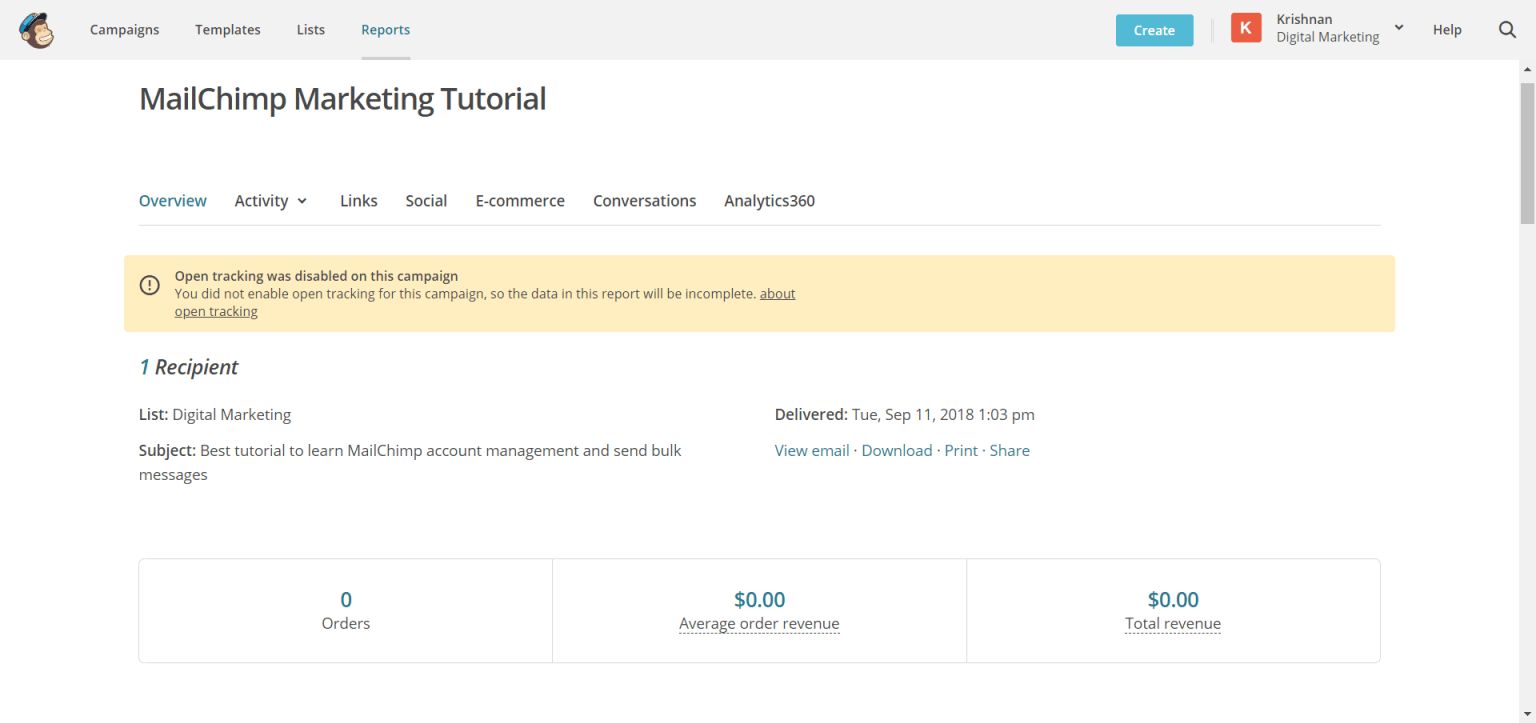Click the Download report link
Screen dimensions: 1536x723
coord(896,451)
